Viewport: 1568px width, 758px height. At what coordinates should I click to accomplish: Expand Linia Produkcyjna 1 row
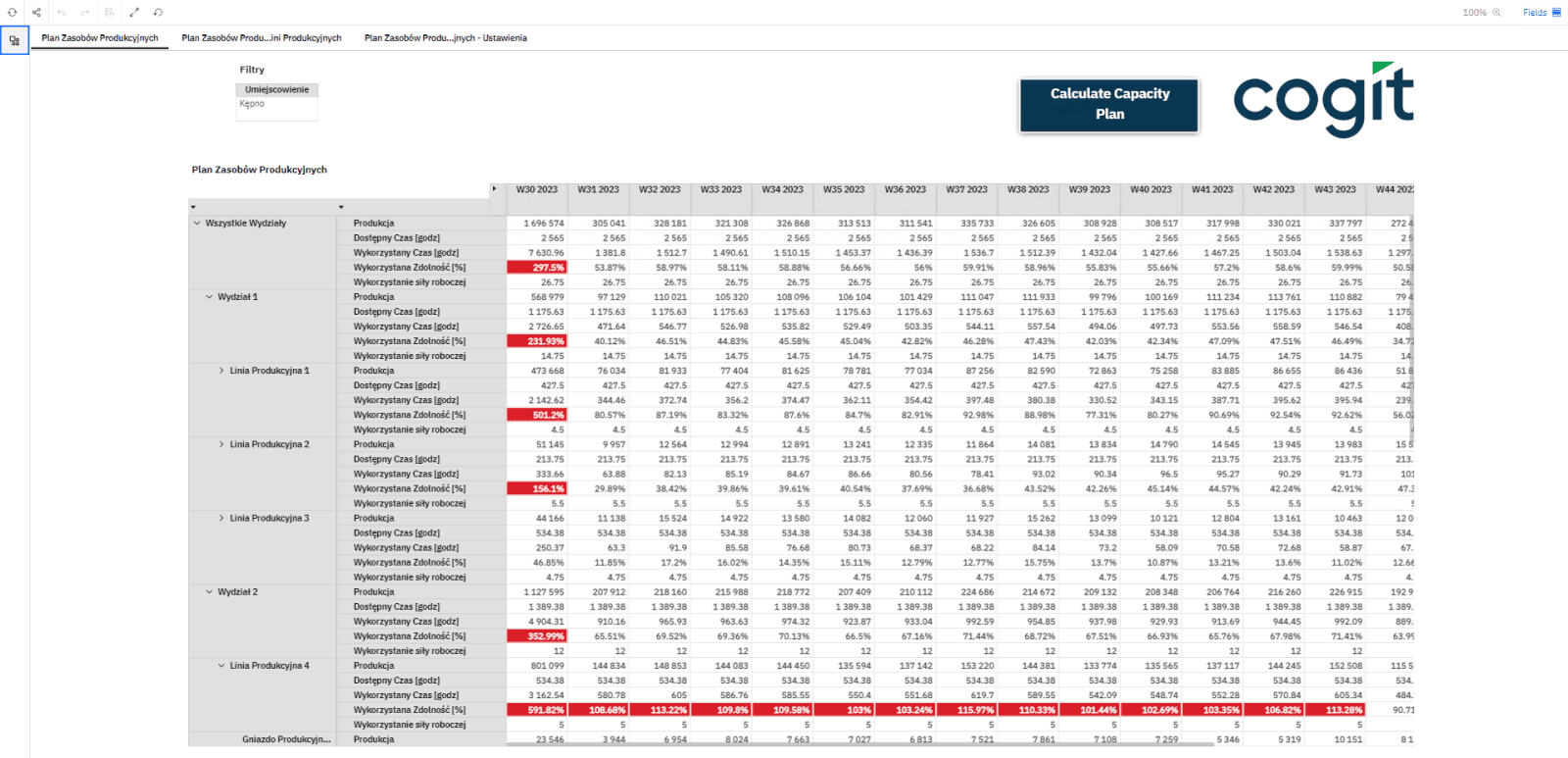(x=221, y=371)
